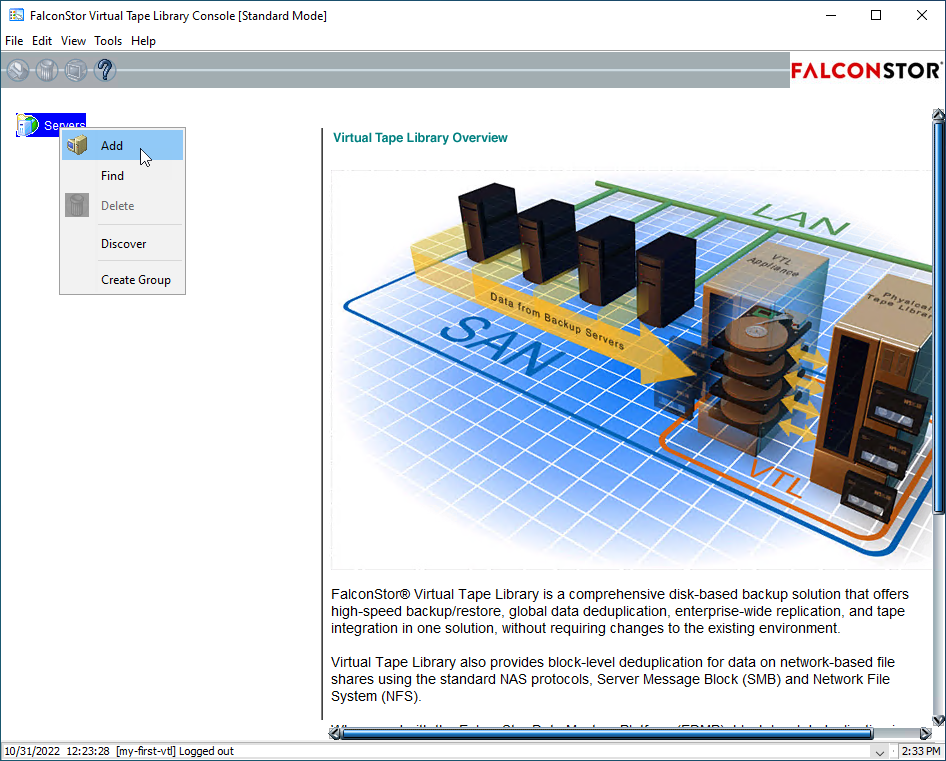Choose Discover in the context menu
This screenshot has height=761, width=946.
tap(122, 244)
